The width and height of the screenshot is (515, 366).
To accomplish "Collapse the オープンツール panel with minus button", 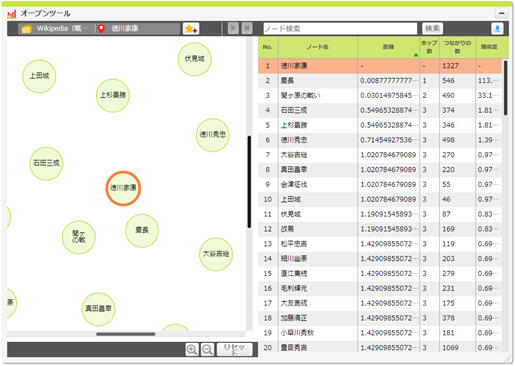I will tap(501, 13).
